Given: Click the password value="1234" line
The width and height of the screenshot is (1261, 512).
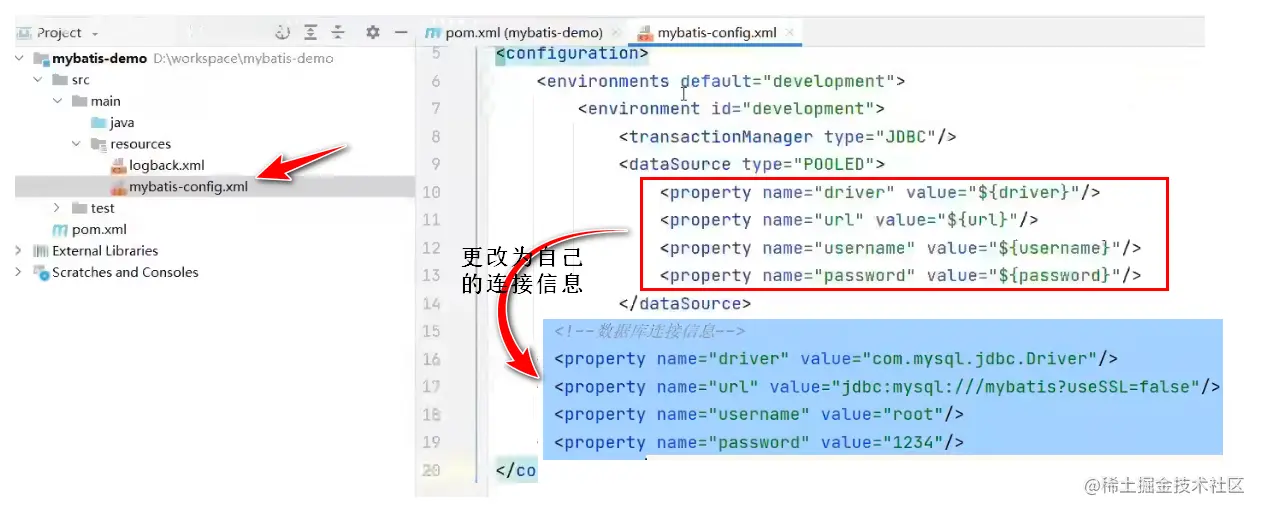Looking at the screenshot, I should point(759,442).
